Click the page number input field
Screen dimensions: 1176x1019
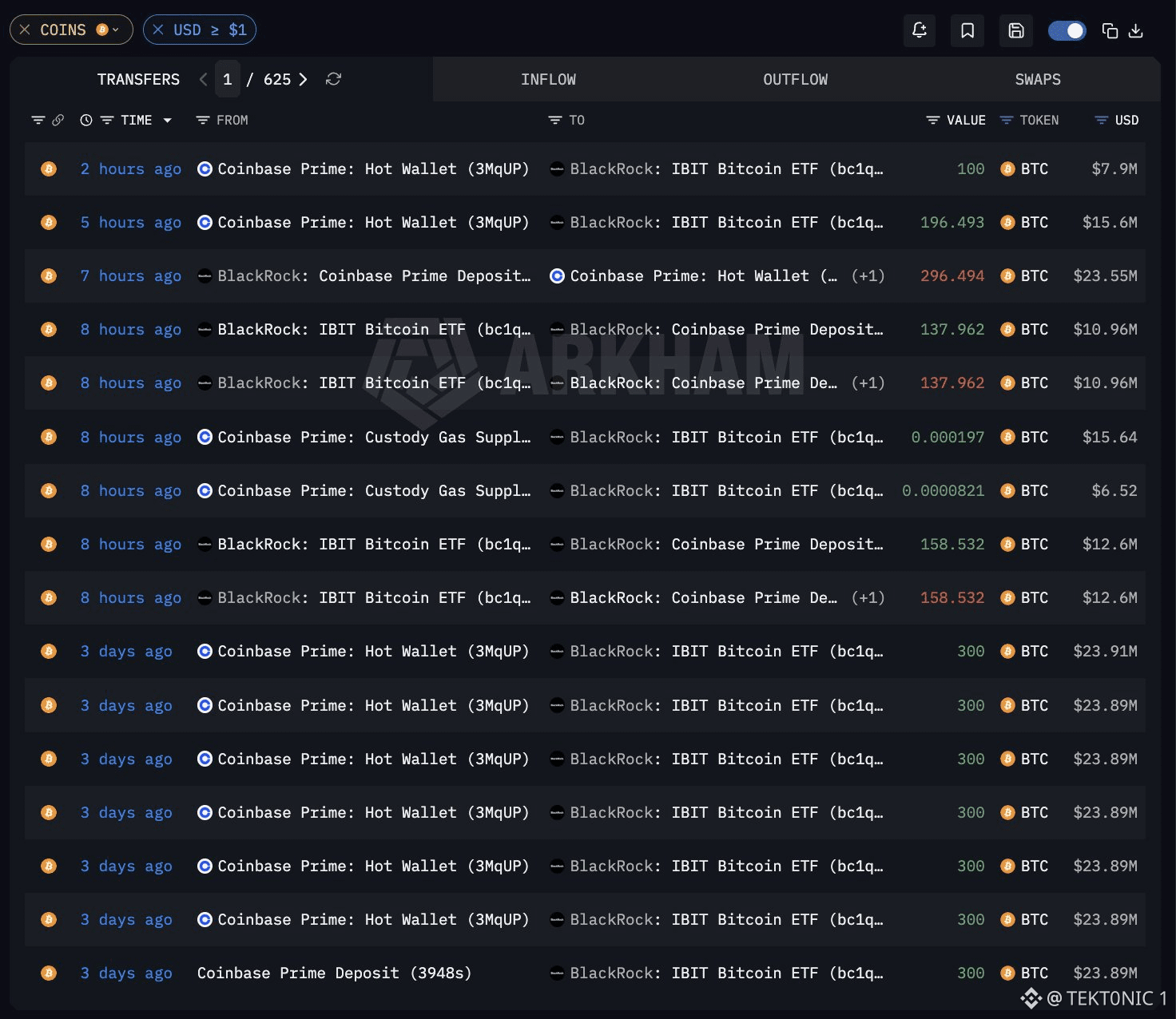click(228, 79)
